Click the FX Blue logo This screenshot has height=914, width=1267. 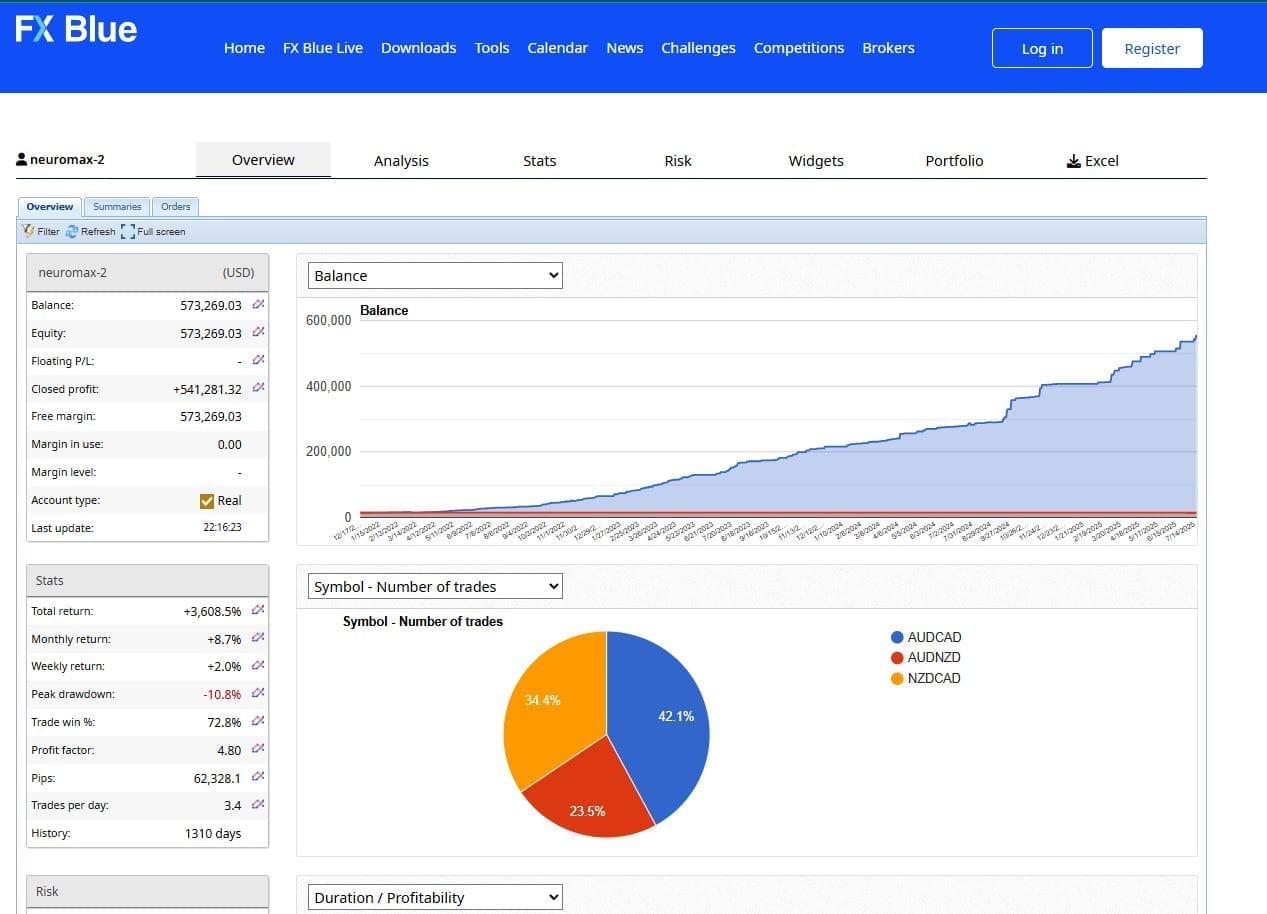[x=76, y=30]
